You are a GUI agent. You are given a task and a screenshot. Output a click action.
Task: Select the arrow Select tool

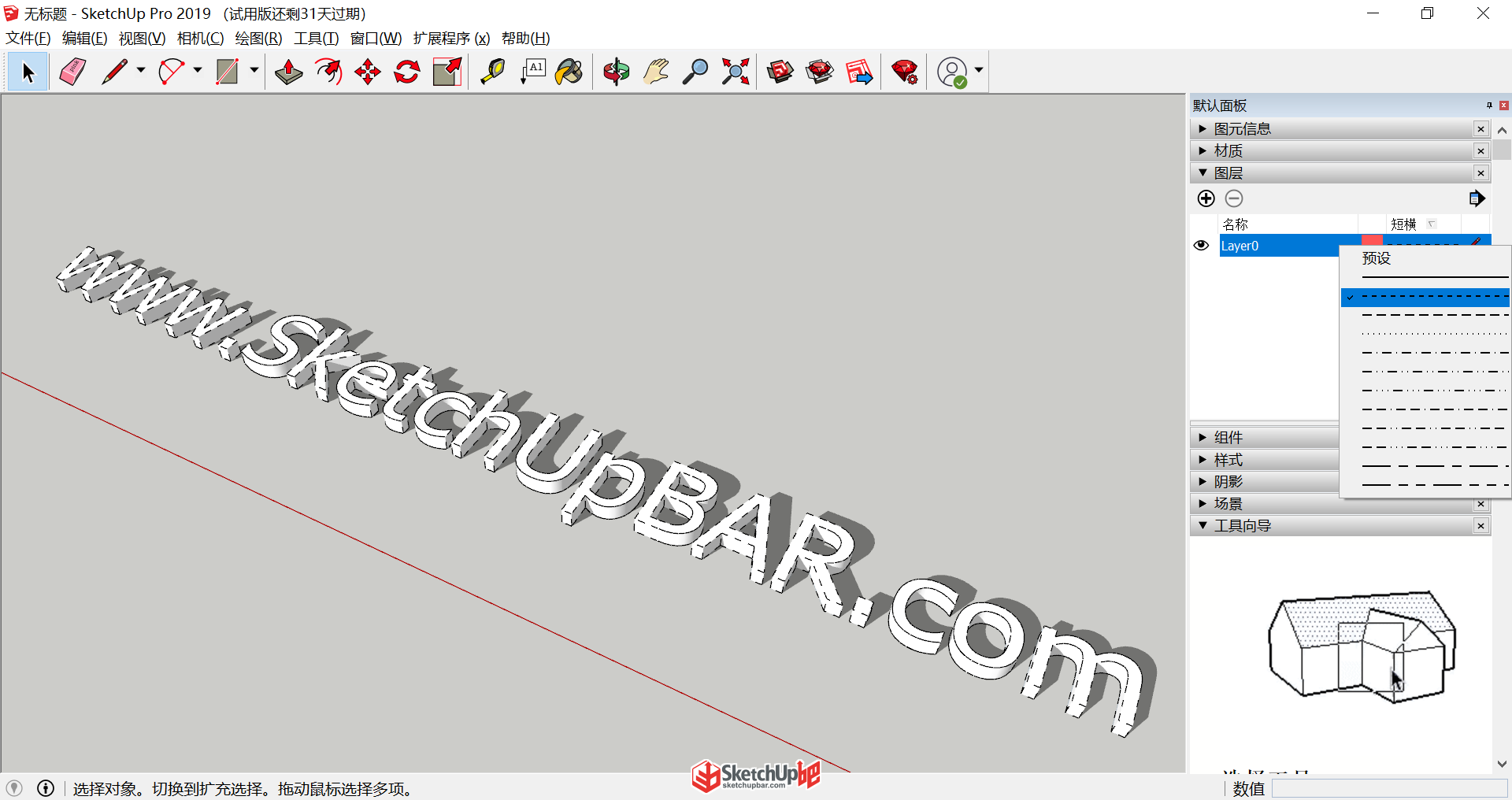pyautogui.click(x=28, y=72)
